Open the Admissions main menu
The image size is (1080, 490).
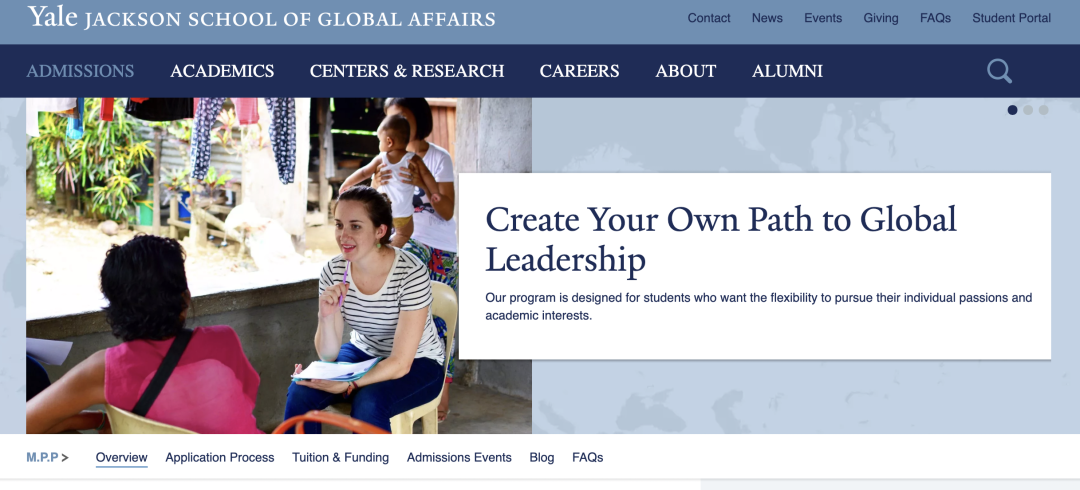click(x=80, y=71)
